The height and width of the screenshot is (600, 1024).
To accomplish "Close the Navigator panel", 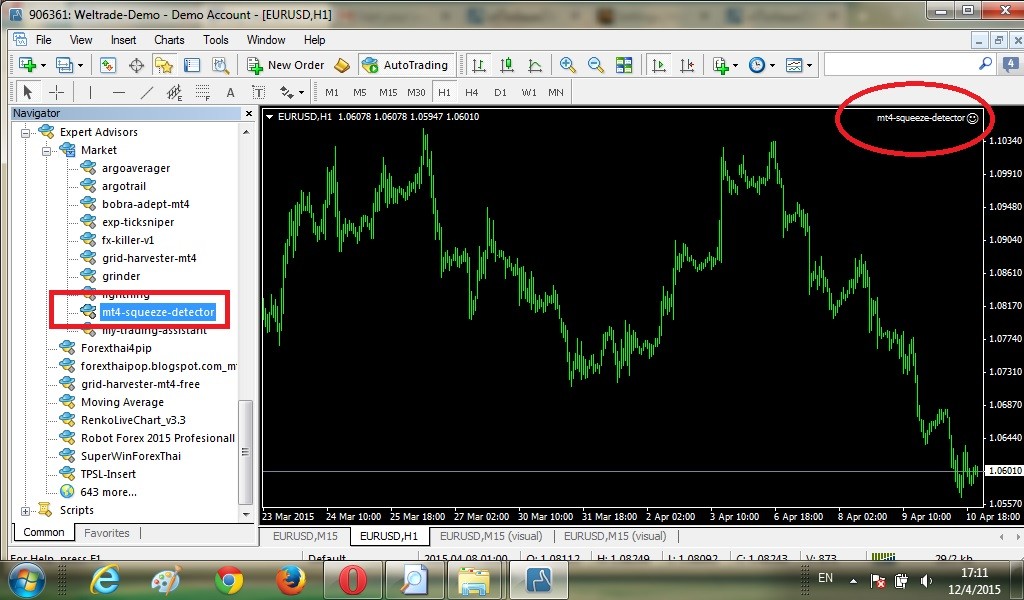I will [248, 114].
